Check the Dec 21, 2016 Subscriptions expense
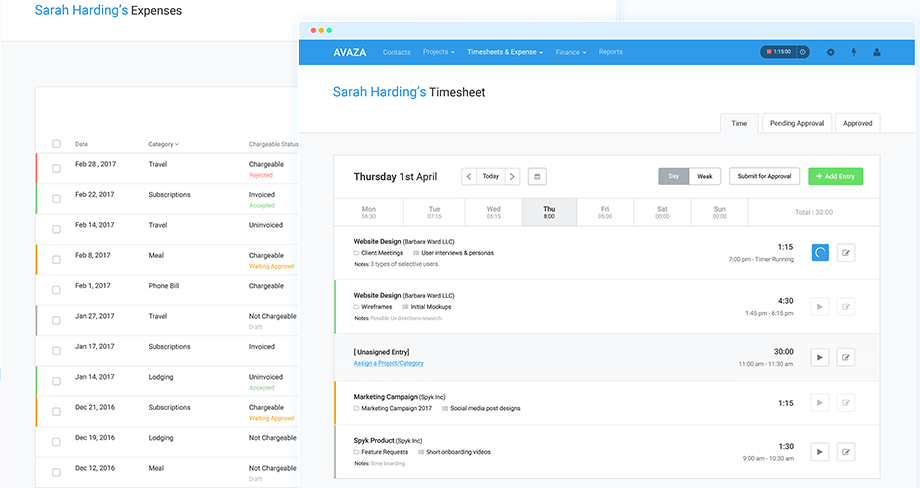The height and width of the screenshot is (488, 920). (56, 412)
